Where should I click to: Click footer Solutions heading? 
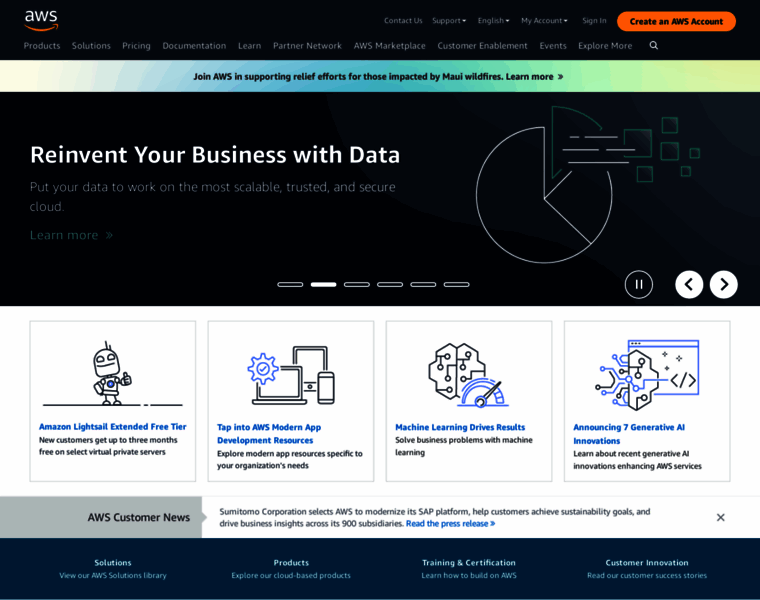pyautogui.click(x=113, y=563)
